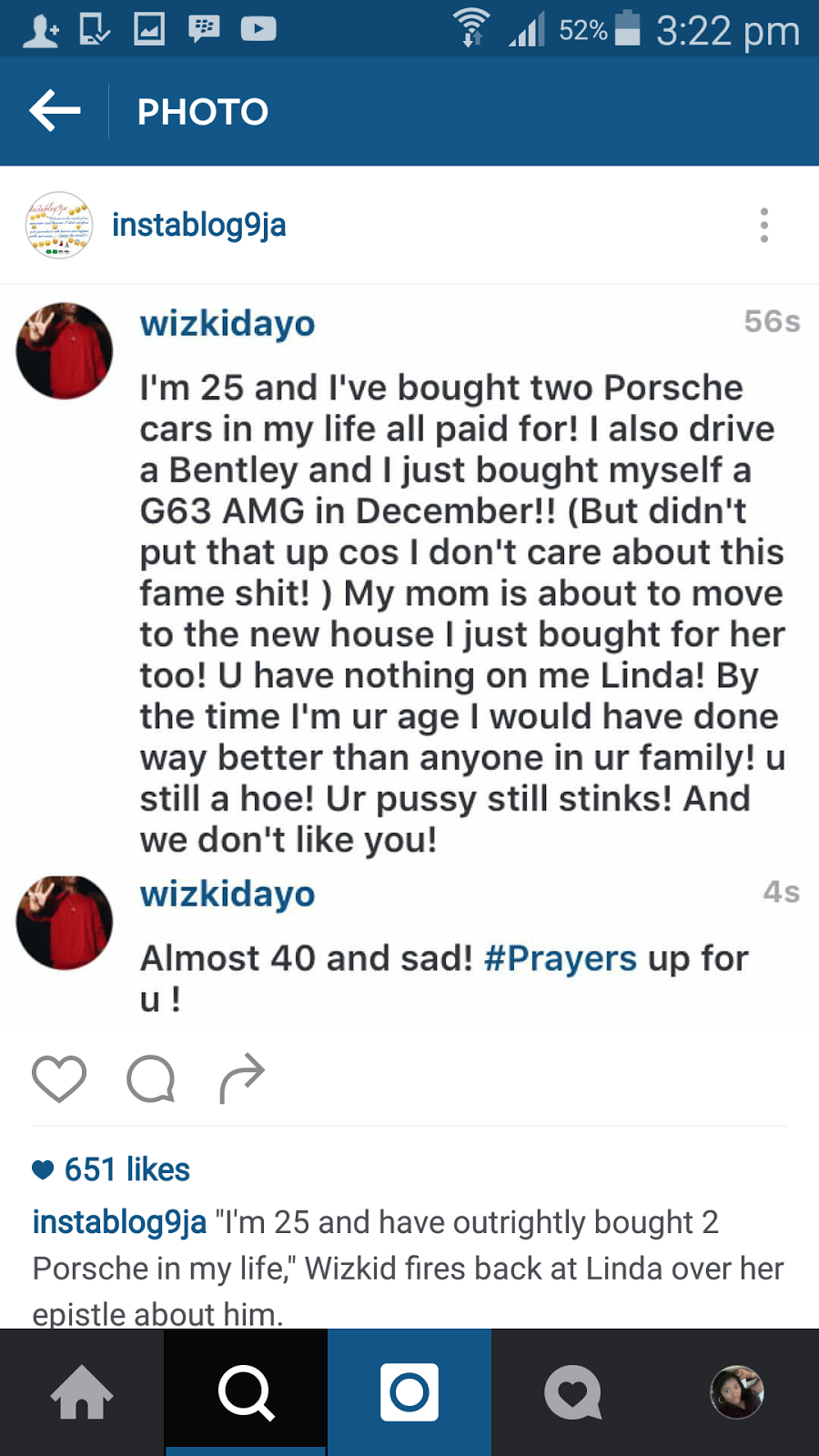
Task: Tap instablog9ja username in caption
Action: 119,1222
